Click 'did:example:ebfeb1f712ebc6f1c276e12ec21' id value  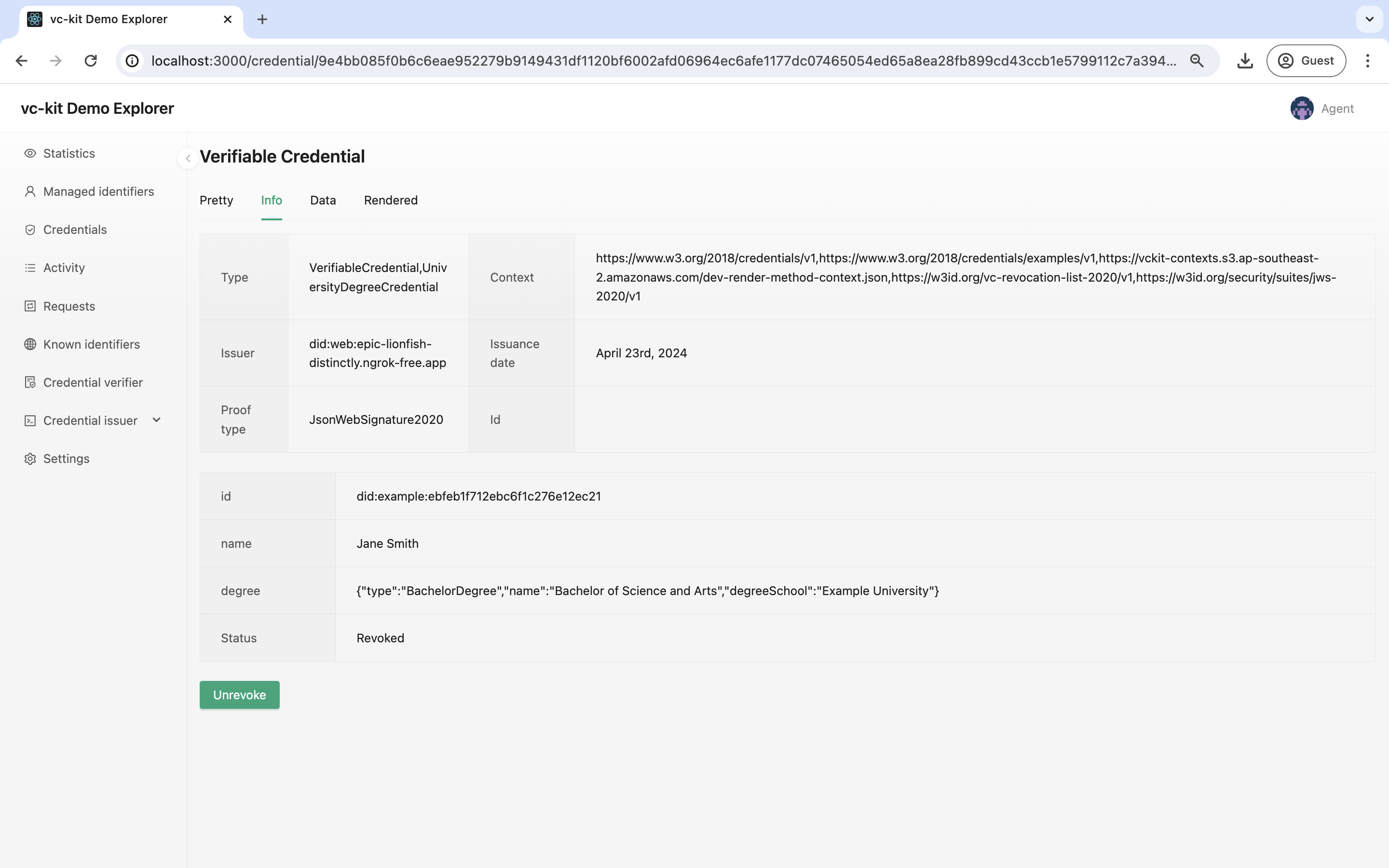479,496
